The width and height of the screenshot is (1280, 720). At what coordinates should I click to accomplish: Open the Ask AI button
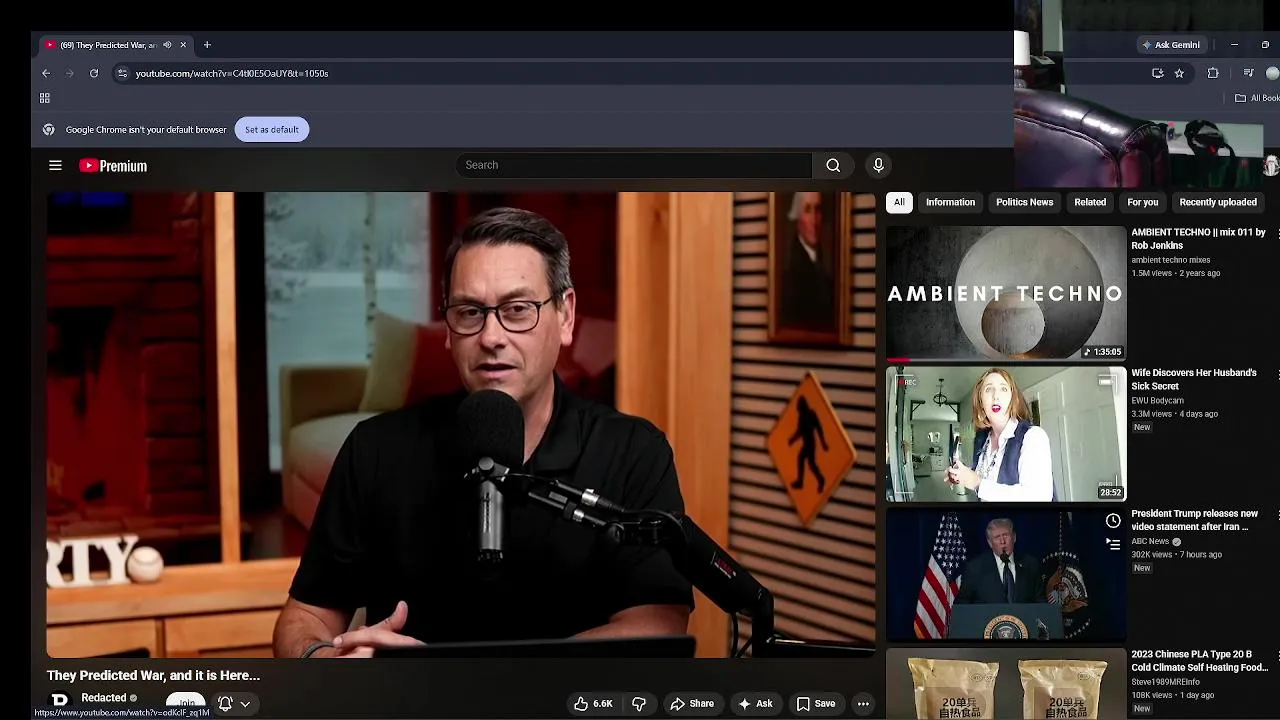click(x=755, y=704)
